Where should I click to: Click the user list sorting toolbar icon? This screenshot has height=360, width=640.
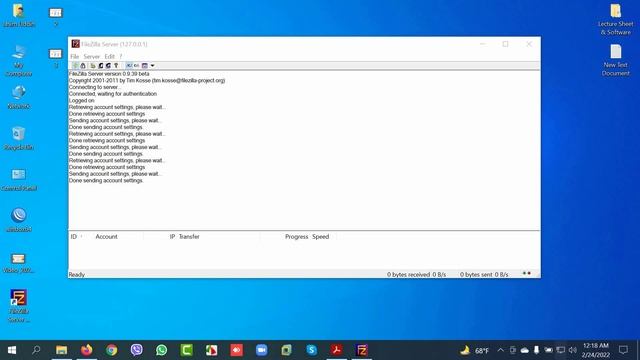[145, 65]
